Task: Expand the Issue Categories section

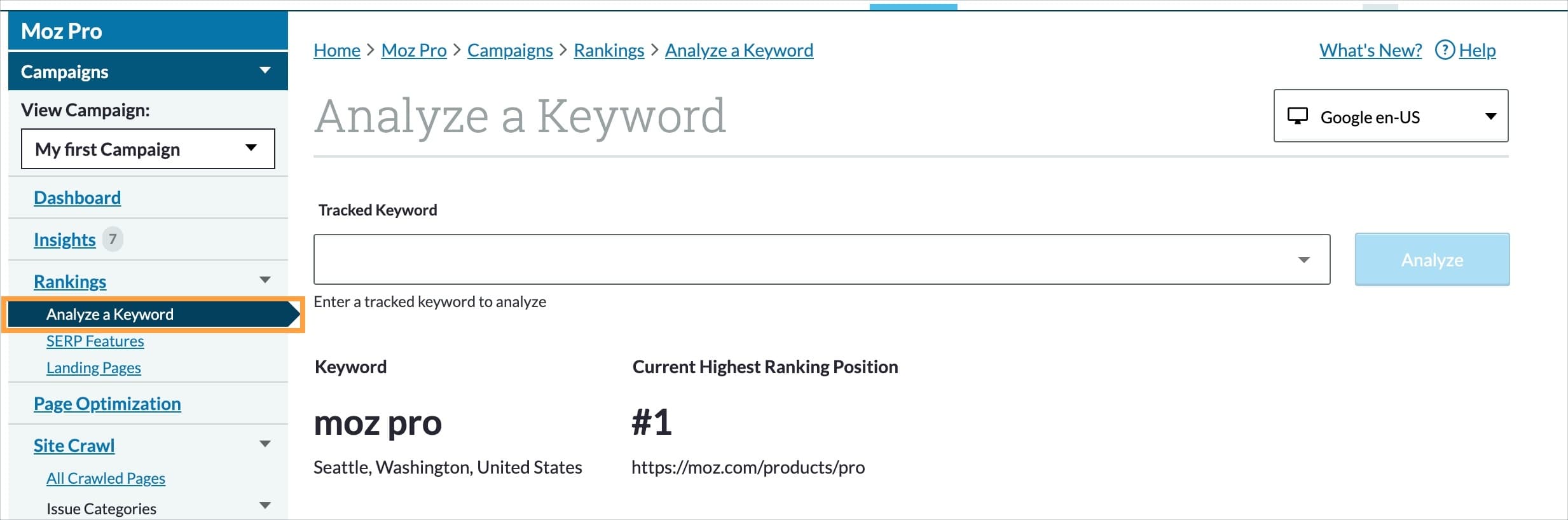Action: [x=265, y=505]
